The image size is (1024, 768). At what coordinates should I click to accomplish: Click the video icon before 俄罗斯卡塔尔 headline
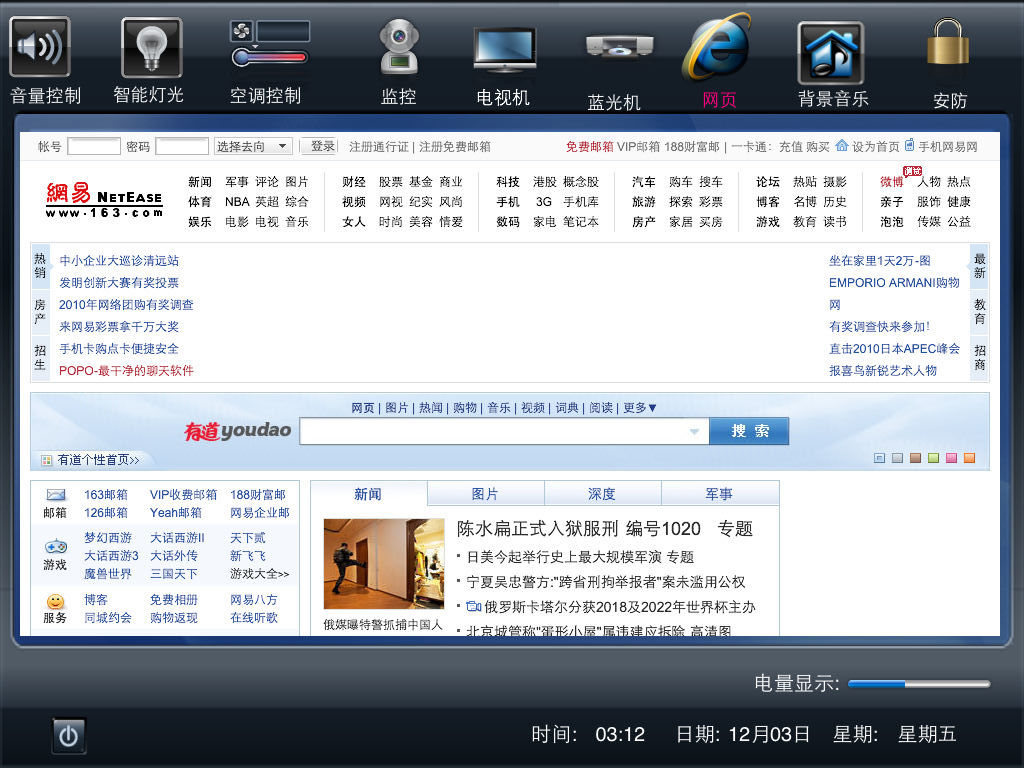click(473, 607)
